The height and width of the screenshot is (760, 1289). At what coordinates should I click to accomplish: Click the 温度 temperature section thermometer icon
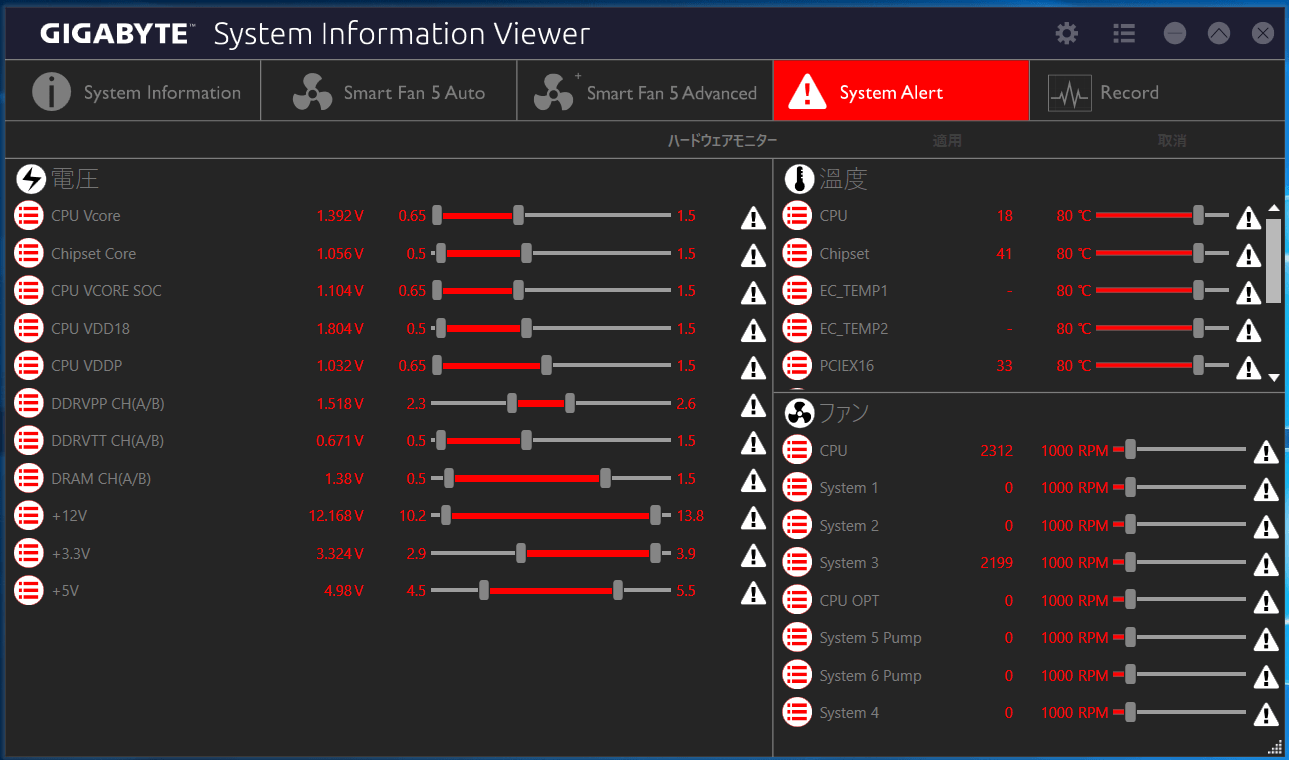coord(799,180)
